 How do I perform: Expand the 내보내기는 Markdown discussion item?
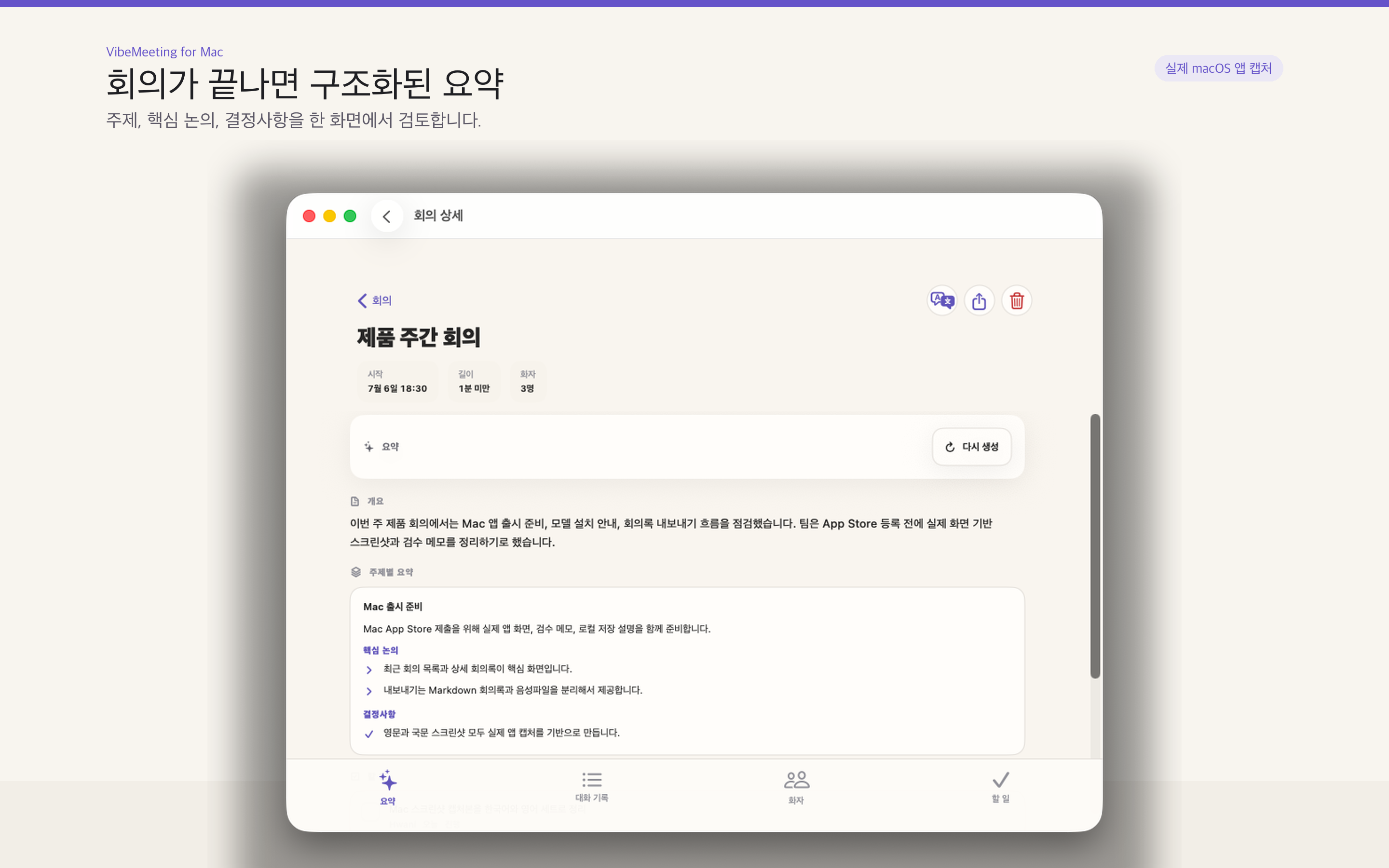369,691
